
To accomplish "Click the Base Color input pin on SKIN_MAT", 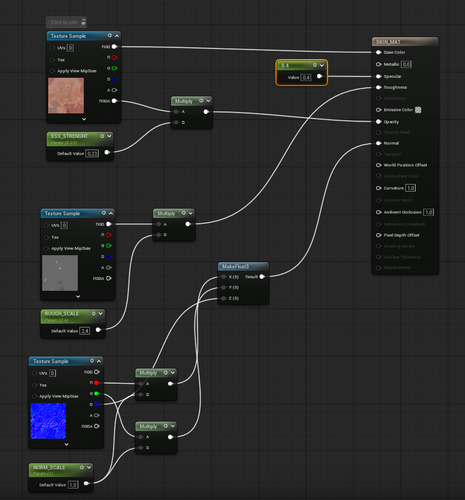I will pyautogui.click(x=378, y=52).
